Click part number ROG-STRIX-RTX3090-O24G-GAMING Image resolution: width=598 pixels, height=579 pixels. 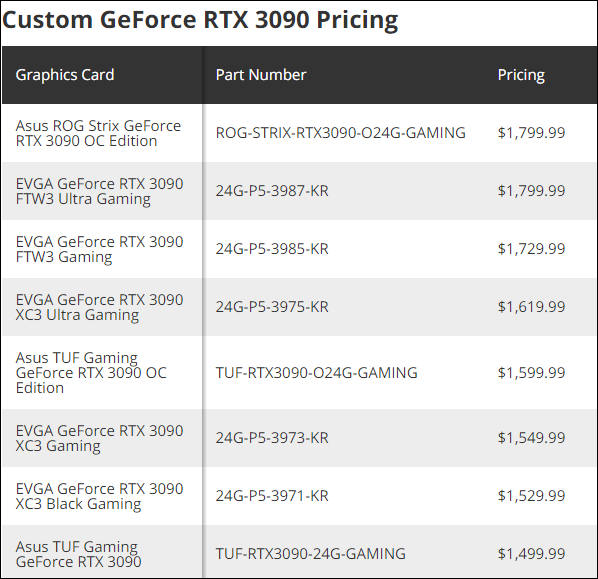pyautogui.click(x=341, y=133)
